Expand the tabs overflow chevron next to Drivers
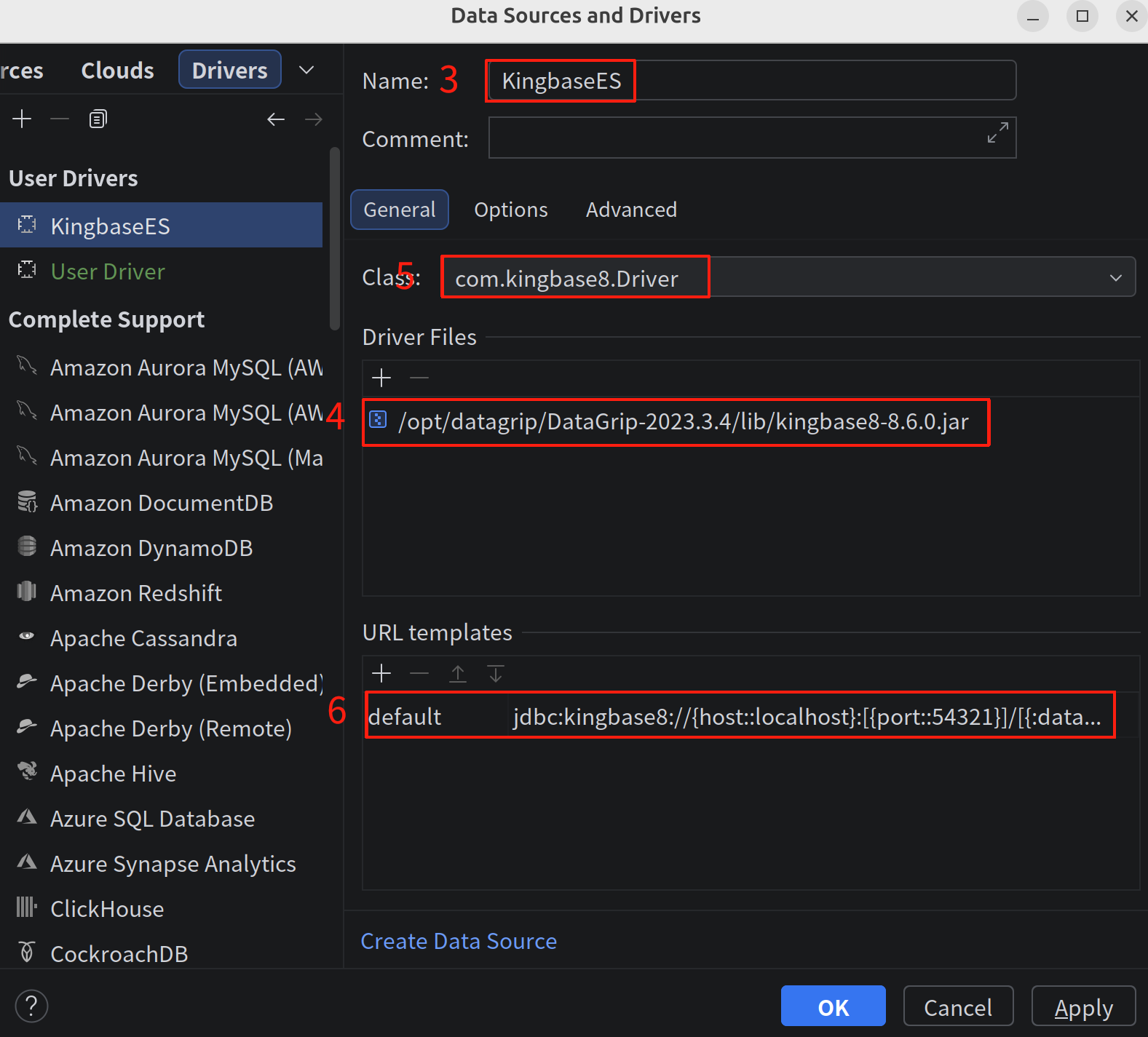 pyautogui.click(x=306, y=70)
